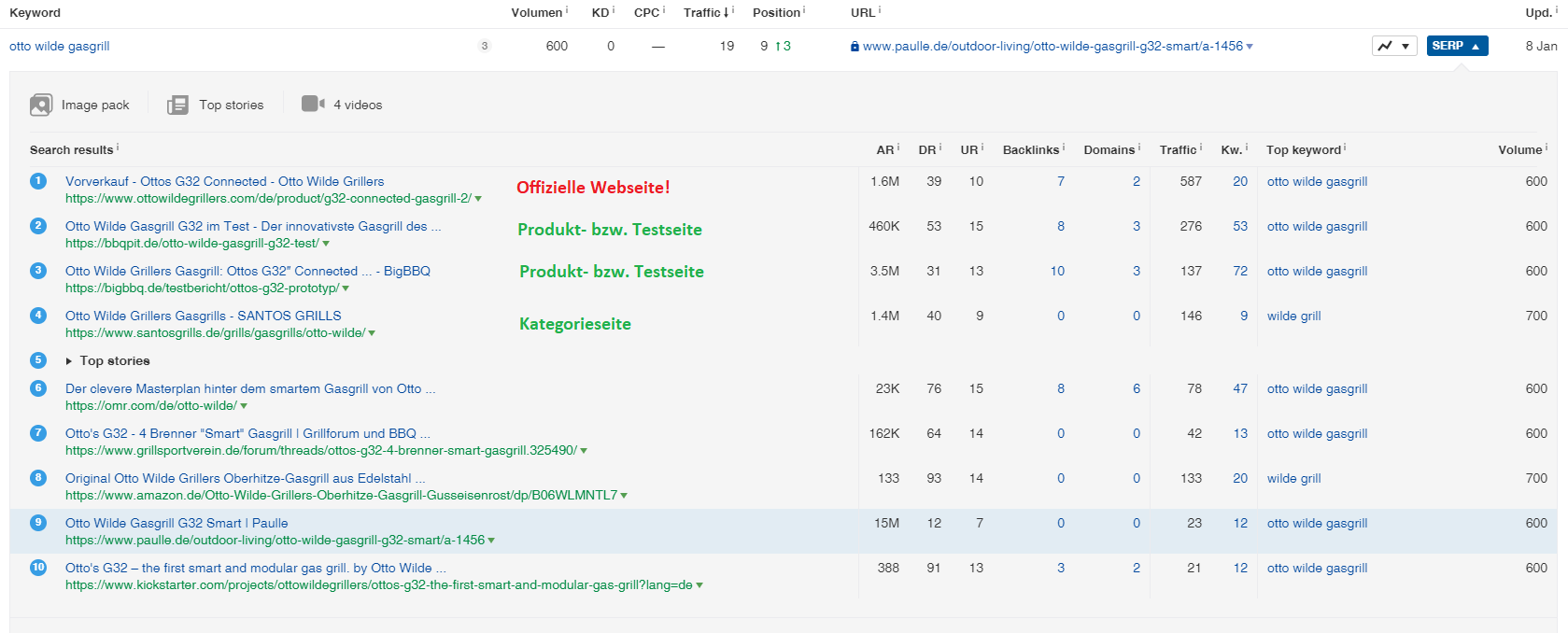Click position badge 1 in search results
Viewport: 1568px width, 633px height.
(38, 181)
